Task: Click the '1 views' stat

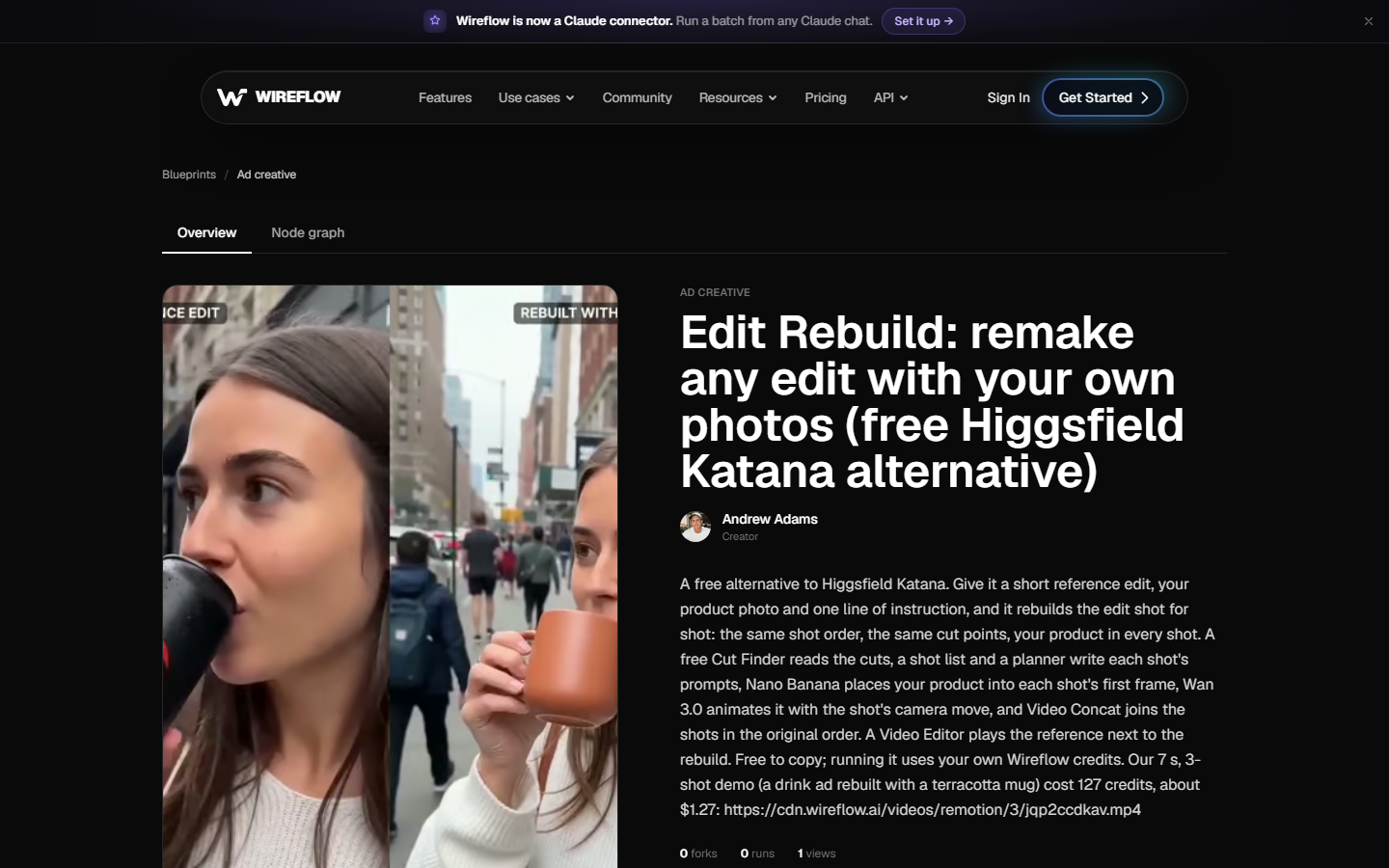Action: (x=816, y=854)
